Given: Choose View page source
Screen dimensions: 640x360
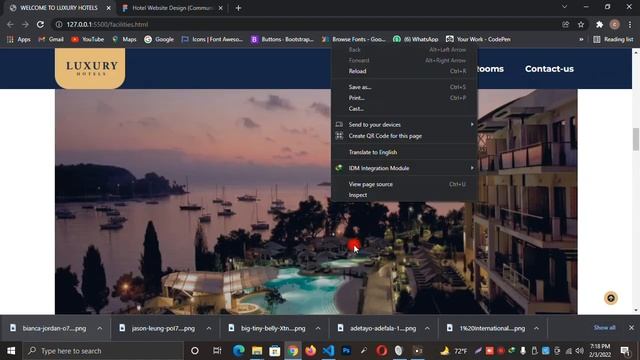Looking at the screenshot, I should [404, 184].
